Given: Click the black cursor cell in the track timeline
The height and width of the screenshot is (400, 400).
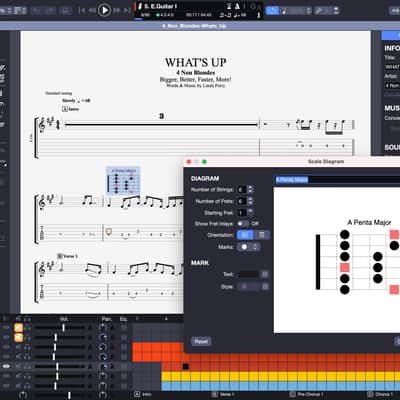Looking at the screenshot, I should click(x=186, y=366).
